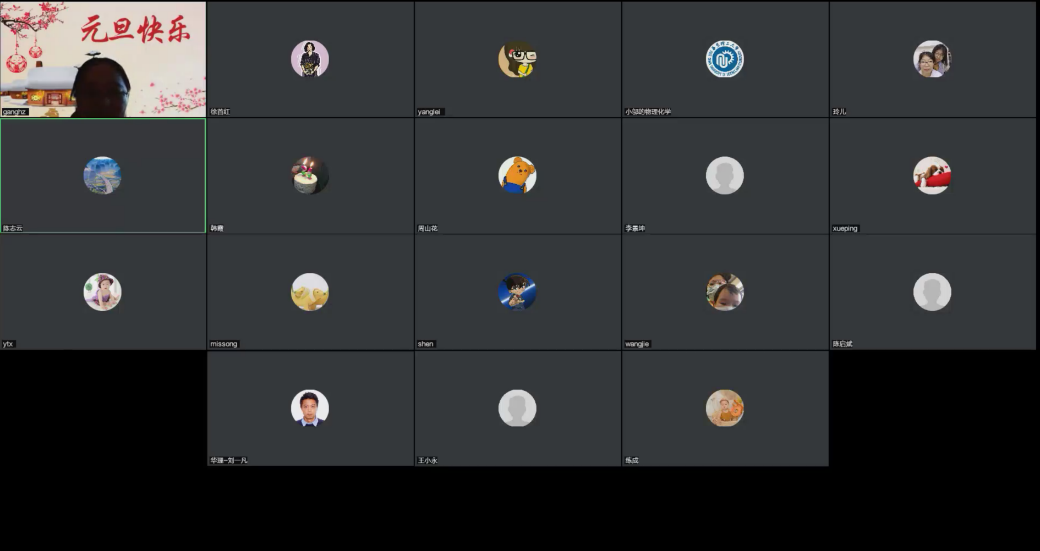Click shen's Detective Conan avatar

(517, 292)
